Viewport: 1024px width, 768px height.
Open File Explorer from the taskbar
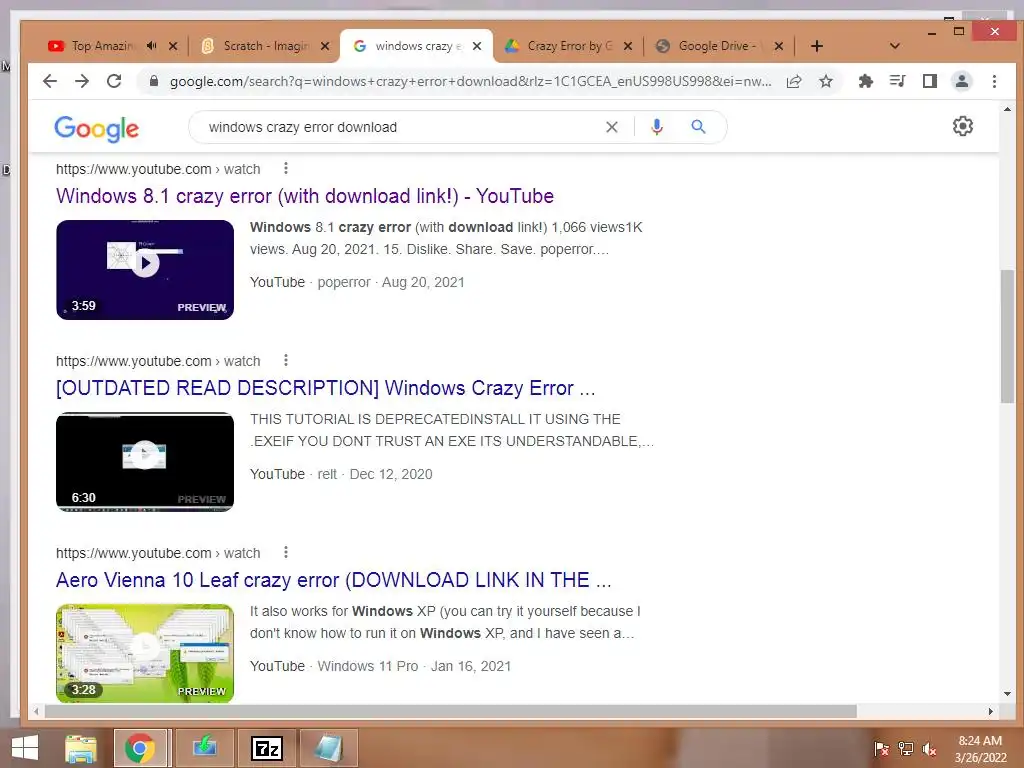(x=80, y=748)
